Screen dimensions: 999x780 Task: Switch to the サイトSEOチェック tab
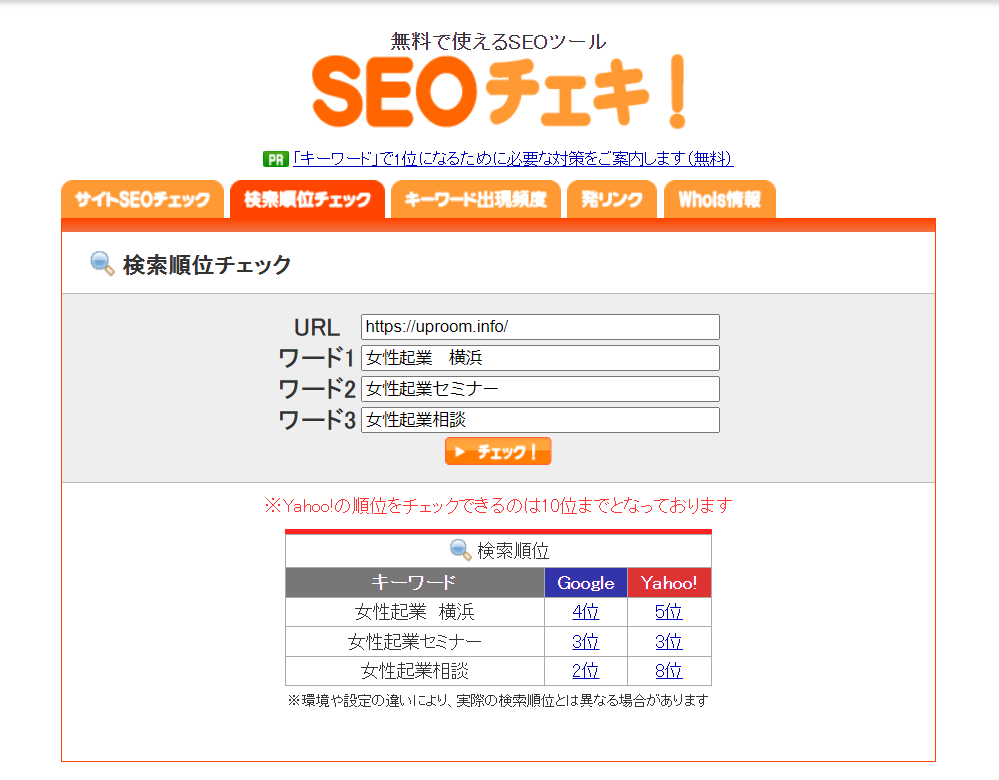(142, 199)
